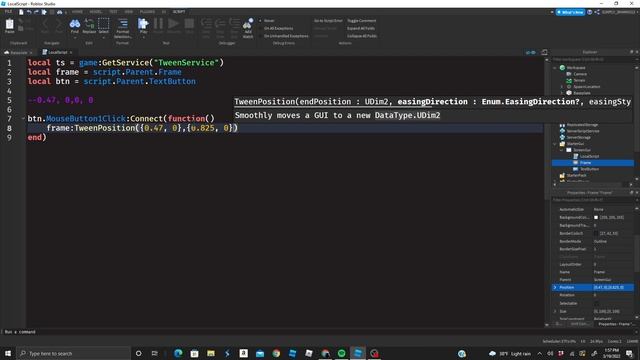Expand the SpawnLocation tree node
The image size is (640, 360).
tap(562, 87)
